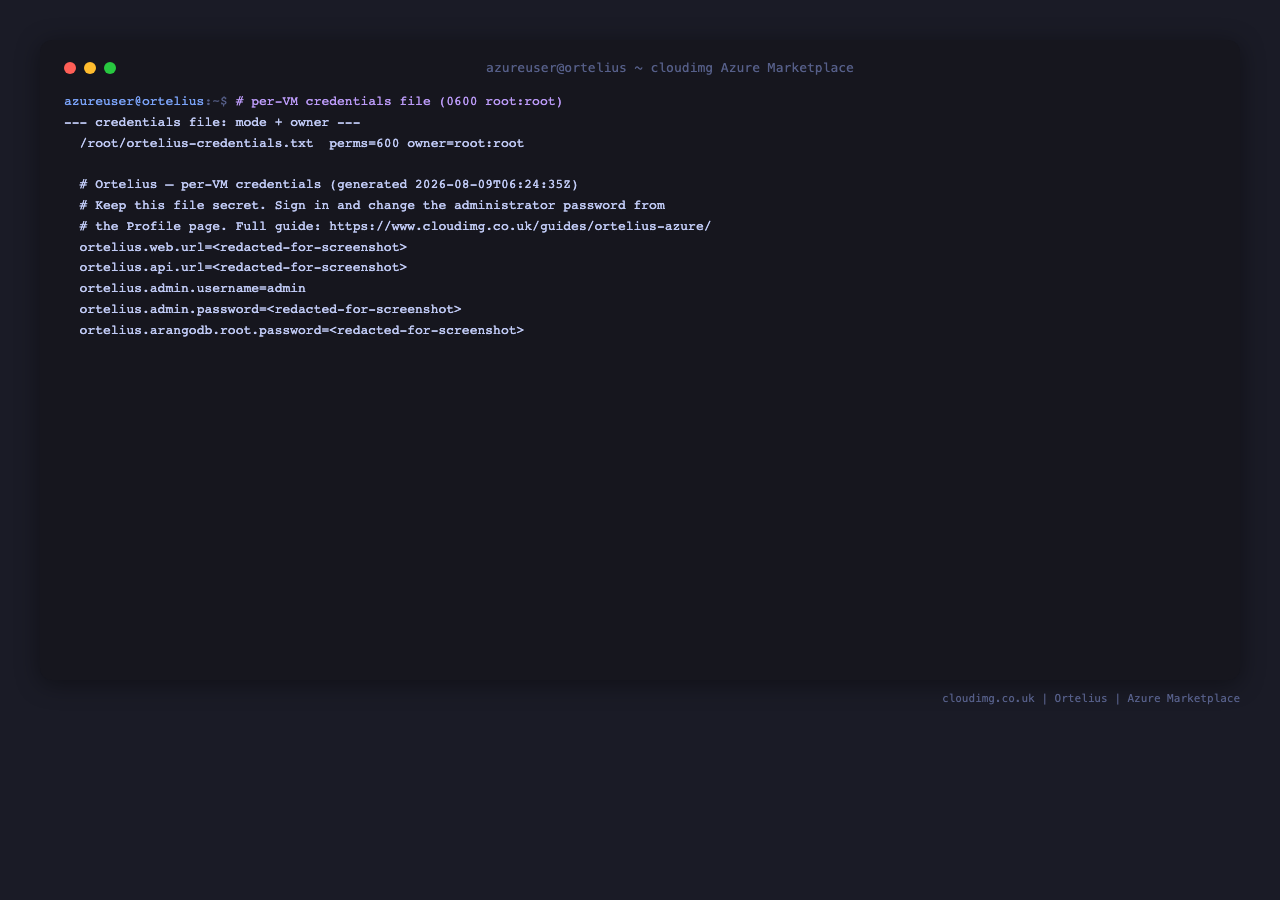This screenshot has width=1280, height=900.
Task: Click the prompt 'azureuser@ortelius:~$'
Action: click(x=146, y=102)
